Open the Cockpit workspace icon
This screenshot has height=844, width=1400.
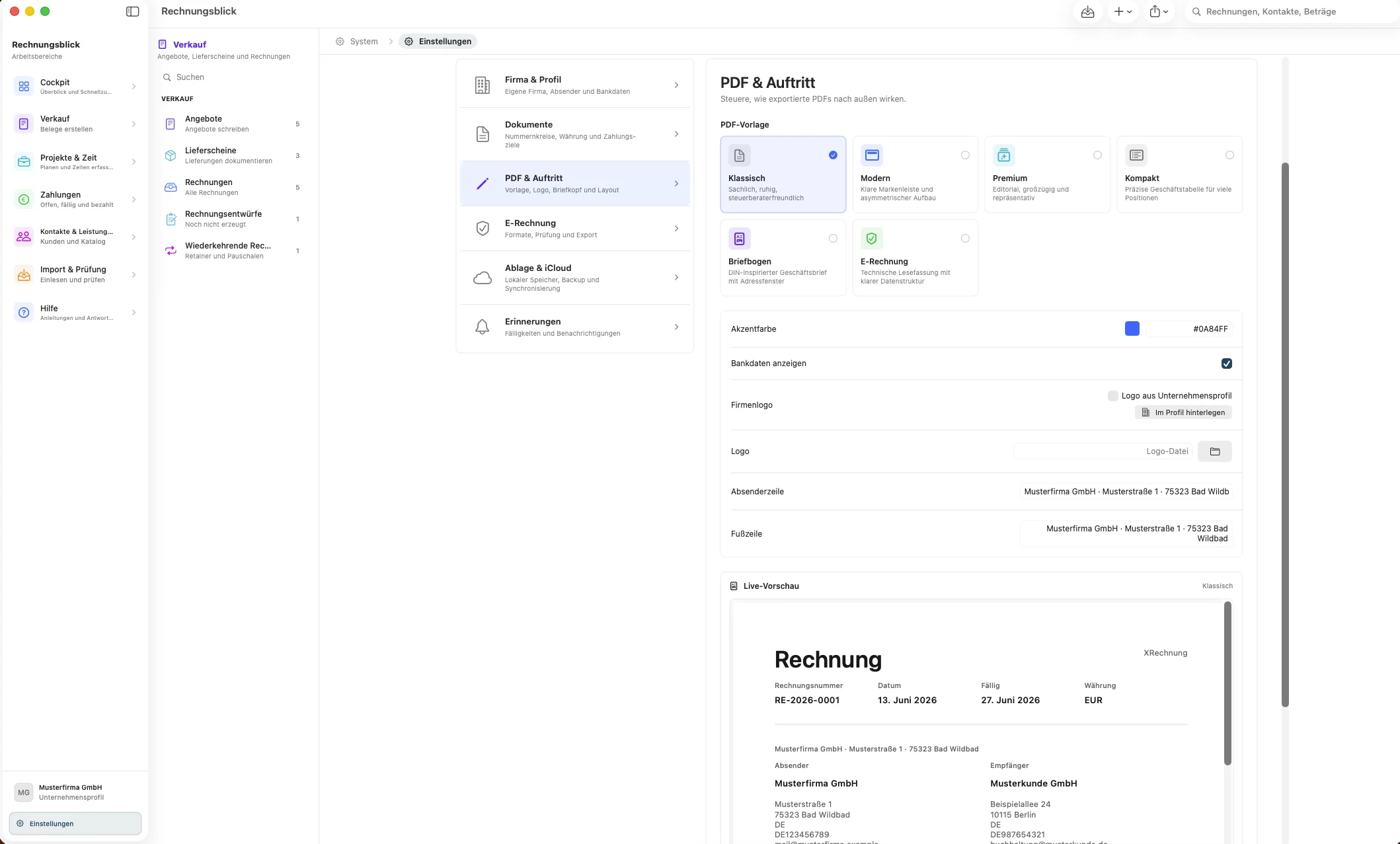[x=24, y=86]
